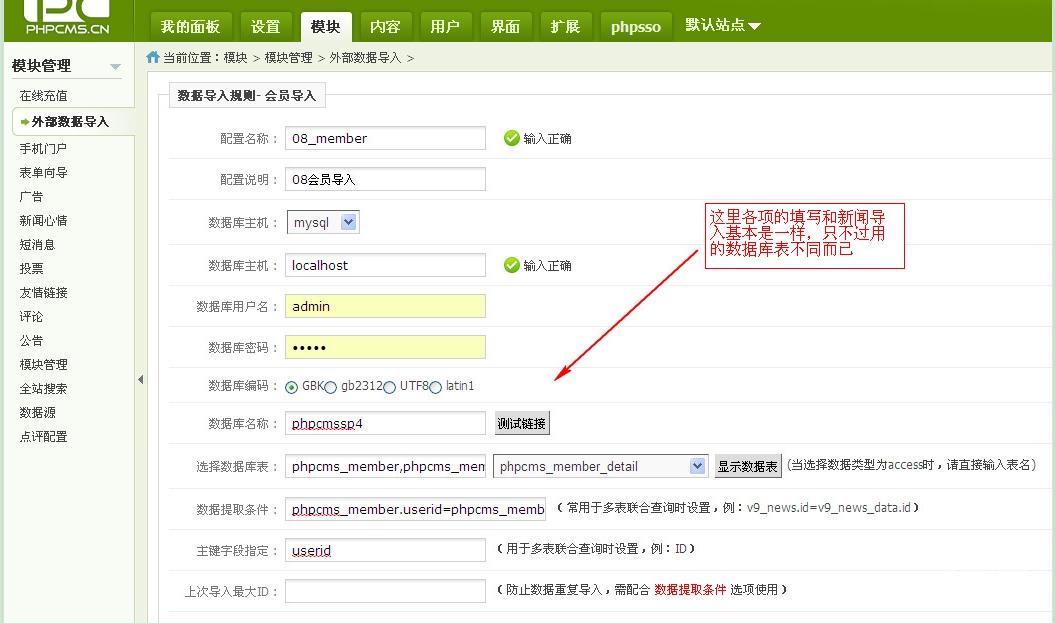The image size is (1055, 624).
Task: Open the mysql database type dropdown
Action: click(324, 222)
